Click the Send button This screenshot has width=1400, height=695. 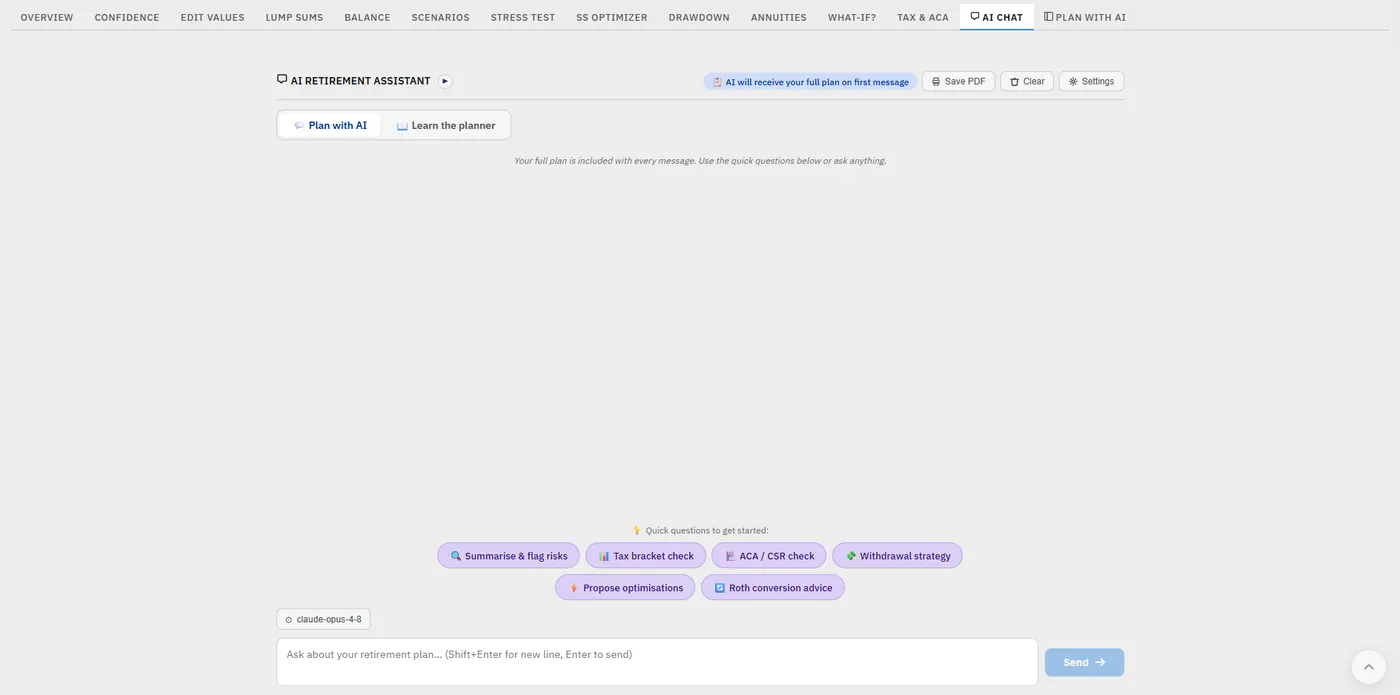tap(1084, 662)
